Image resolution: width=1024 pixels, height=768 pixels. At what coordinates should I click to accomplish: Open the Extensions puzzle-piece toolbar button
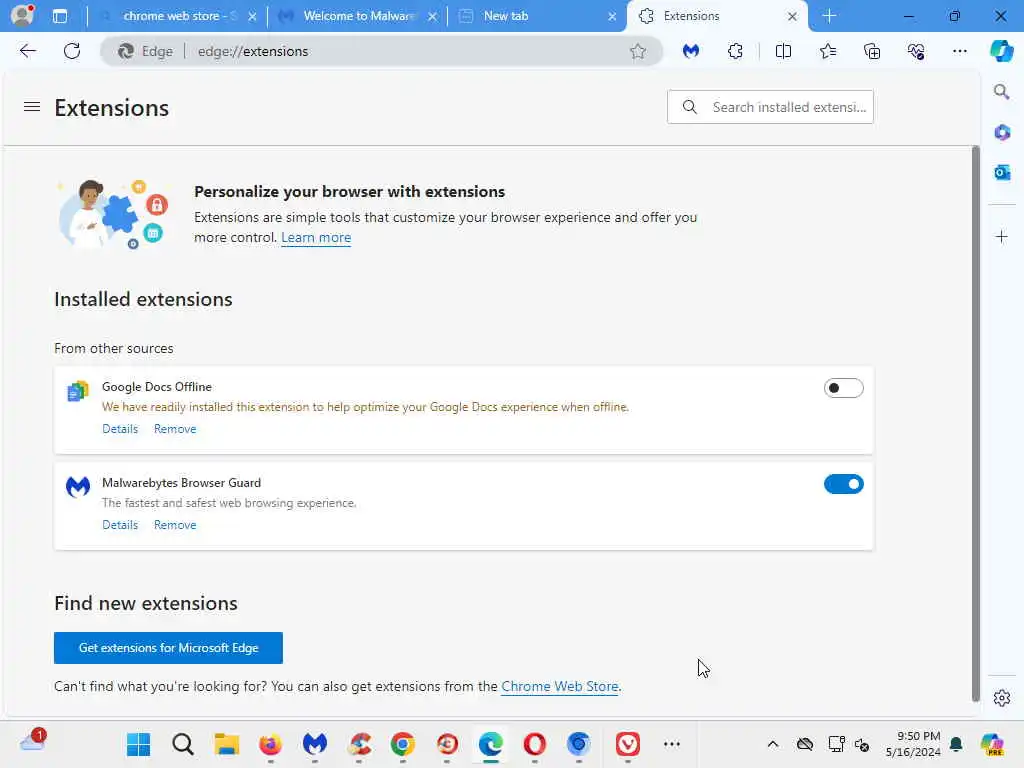click(x=735, y=51)
